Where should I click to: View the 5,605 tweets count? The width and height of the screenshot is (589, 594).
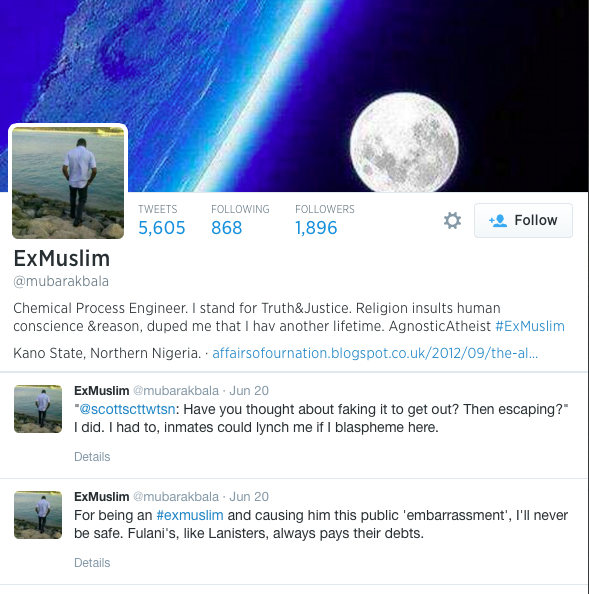pyautogui.click(x=162, y=220)
